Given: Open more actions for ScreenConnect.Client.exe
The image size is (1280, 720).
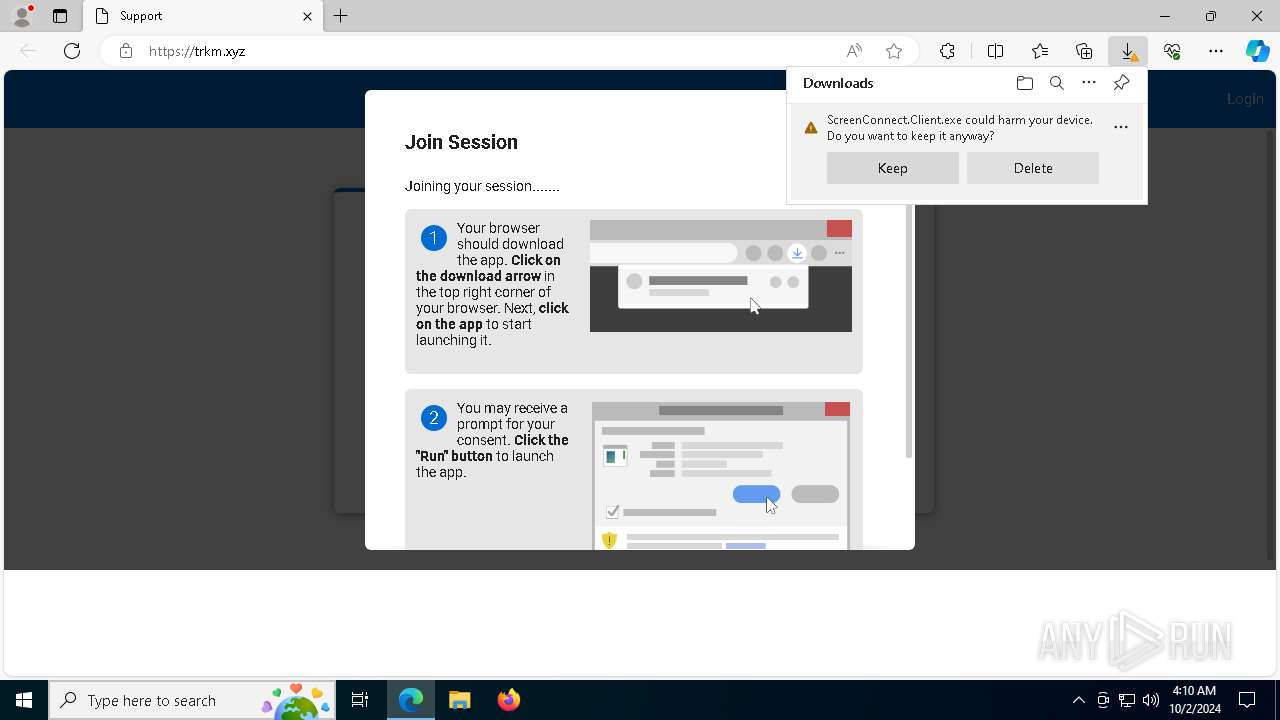Looking at the screenshot, I should pos(1121,127).
